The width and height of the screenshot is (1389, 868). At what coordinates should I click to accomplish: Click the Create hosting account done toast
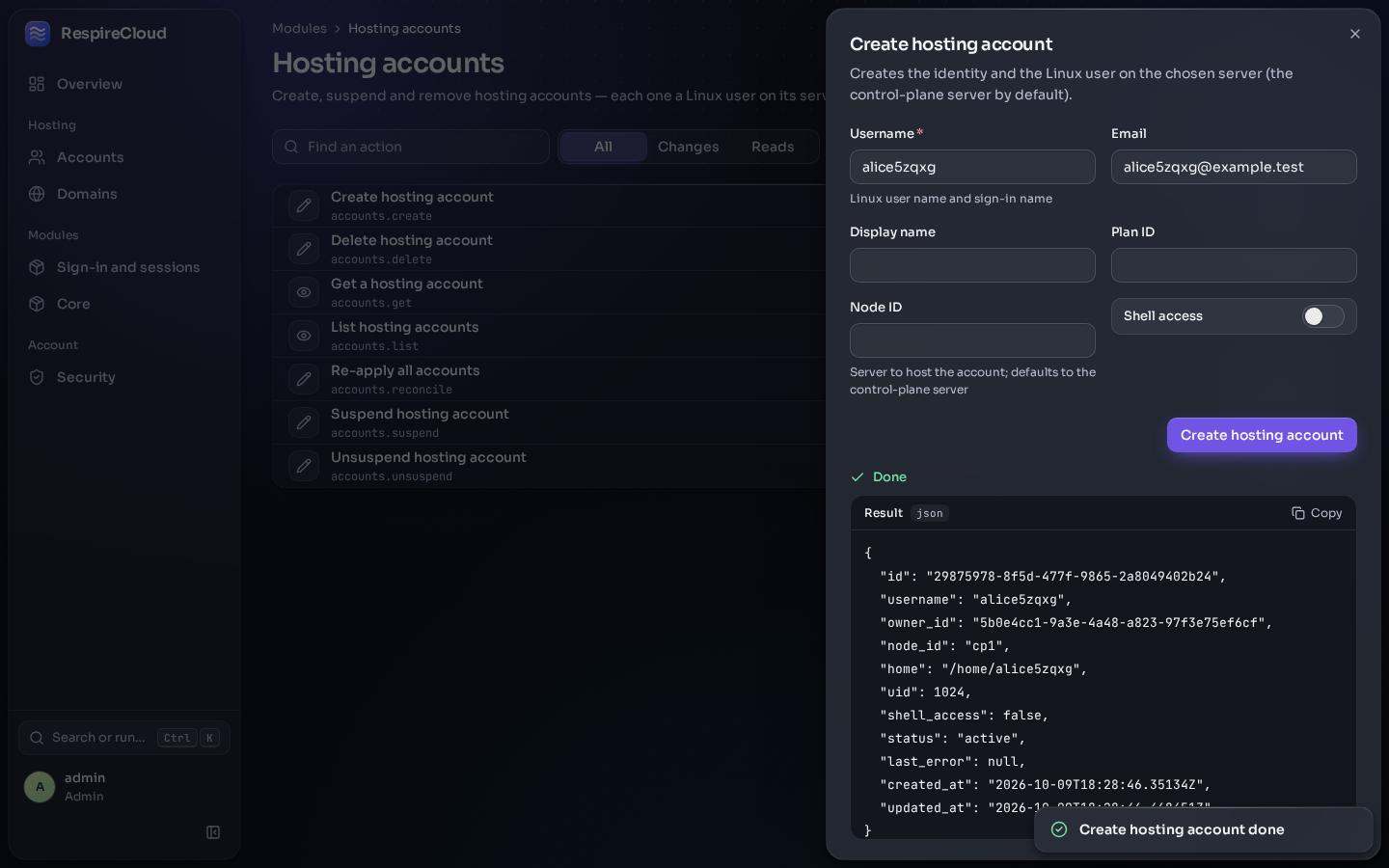click(x=1203, y=829)
